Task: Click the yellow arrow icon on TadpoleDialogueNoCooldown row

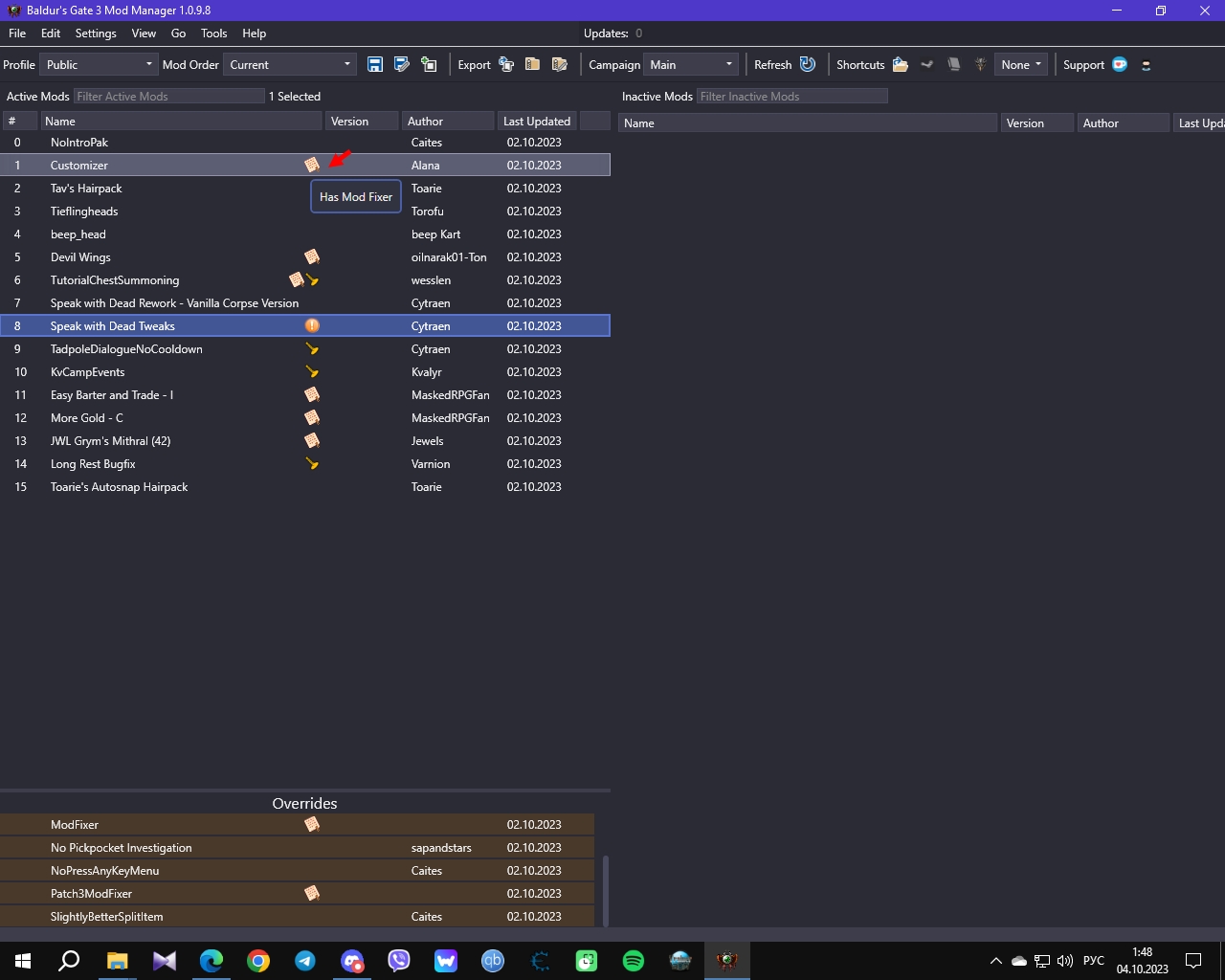Action: [312, 348]
